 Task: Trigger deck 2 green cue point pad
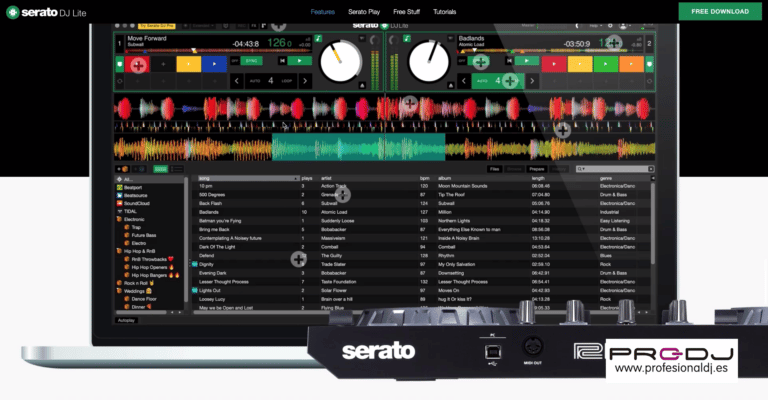click(606, 64)
